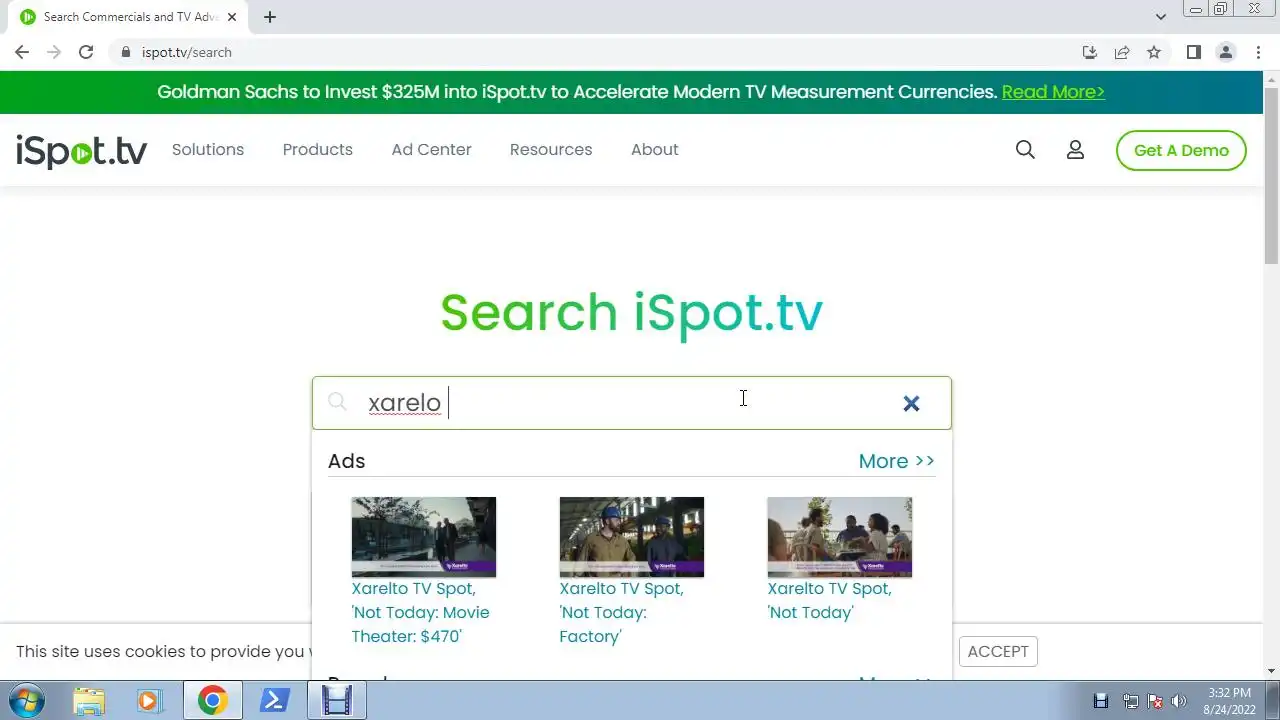This screenshot has width=1280, height=720.
Task: Click the network tray icon
Action: click(1130, 701)
